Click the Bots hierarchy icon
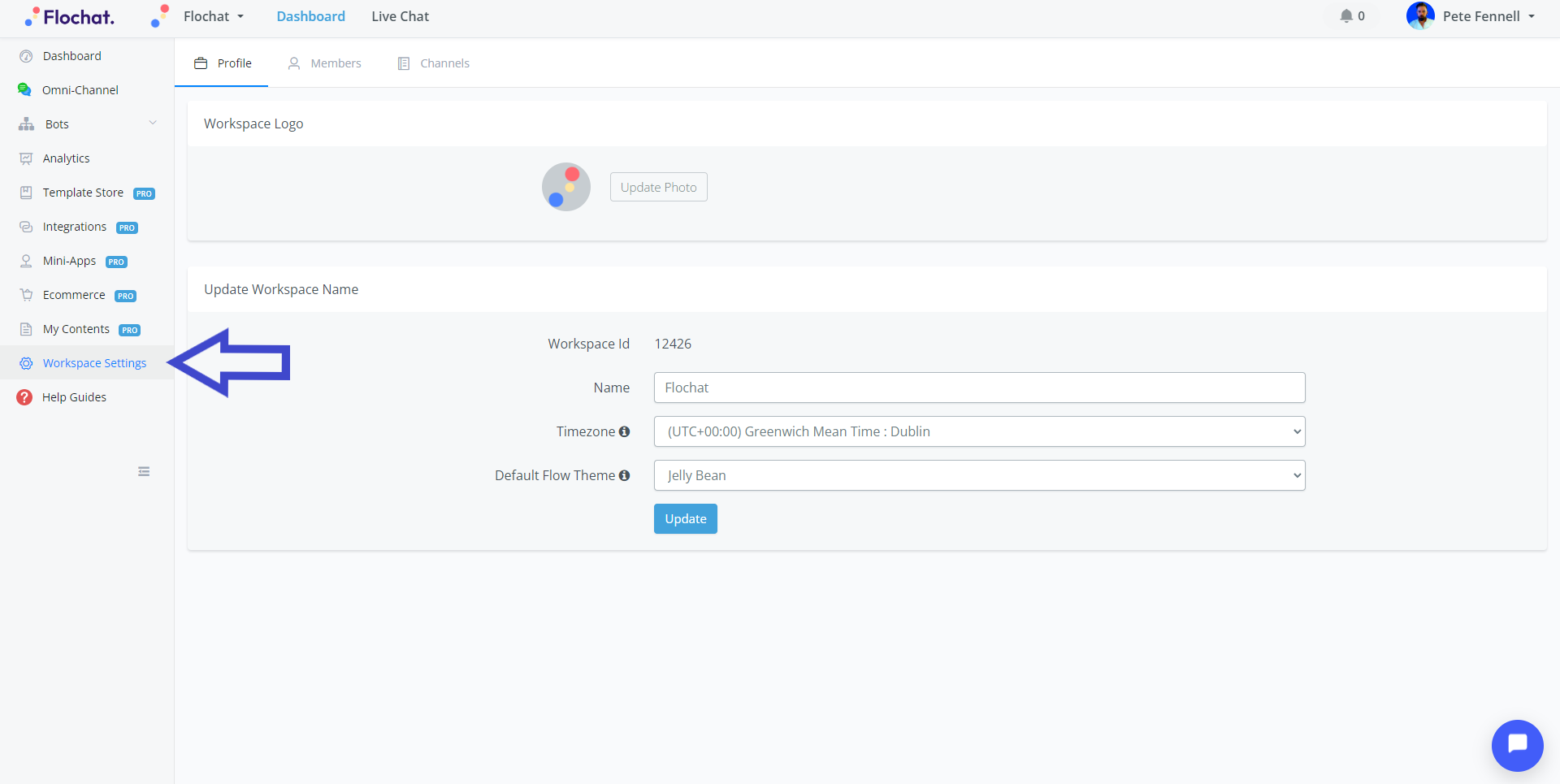 point(26,124)
